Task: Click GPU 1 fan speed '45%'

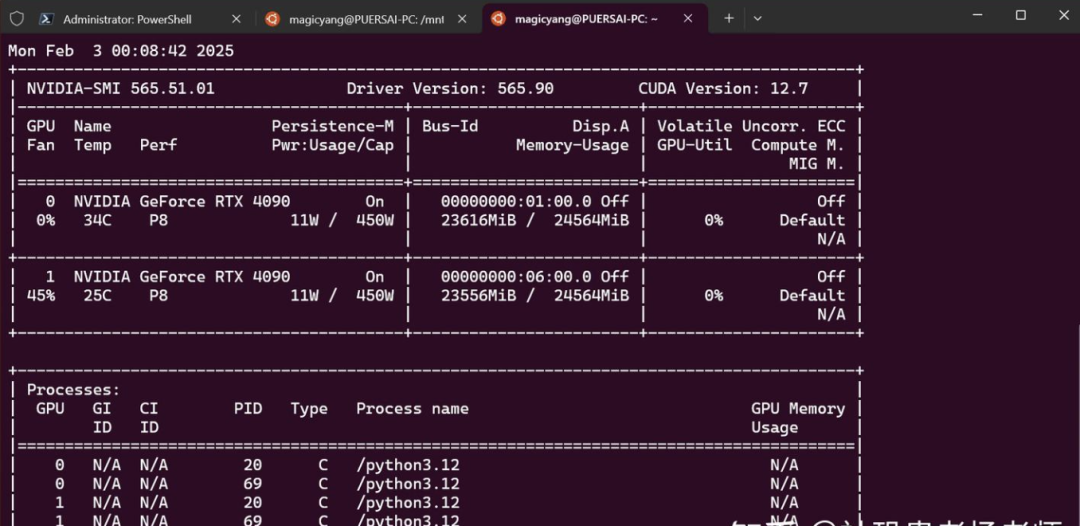Action: [41, 295]
